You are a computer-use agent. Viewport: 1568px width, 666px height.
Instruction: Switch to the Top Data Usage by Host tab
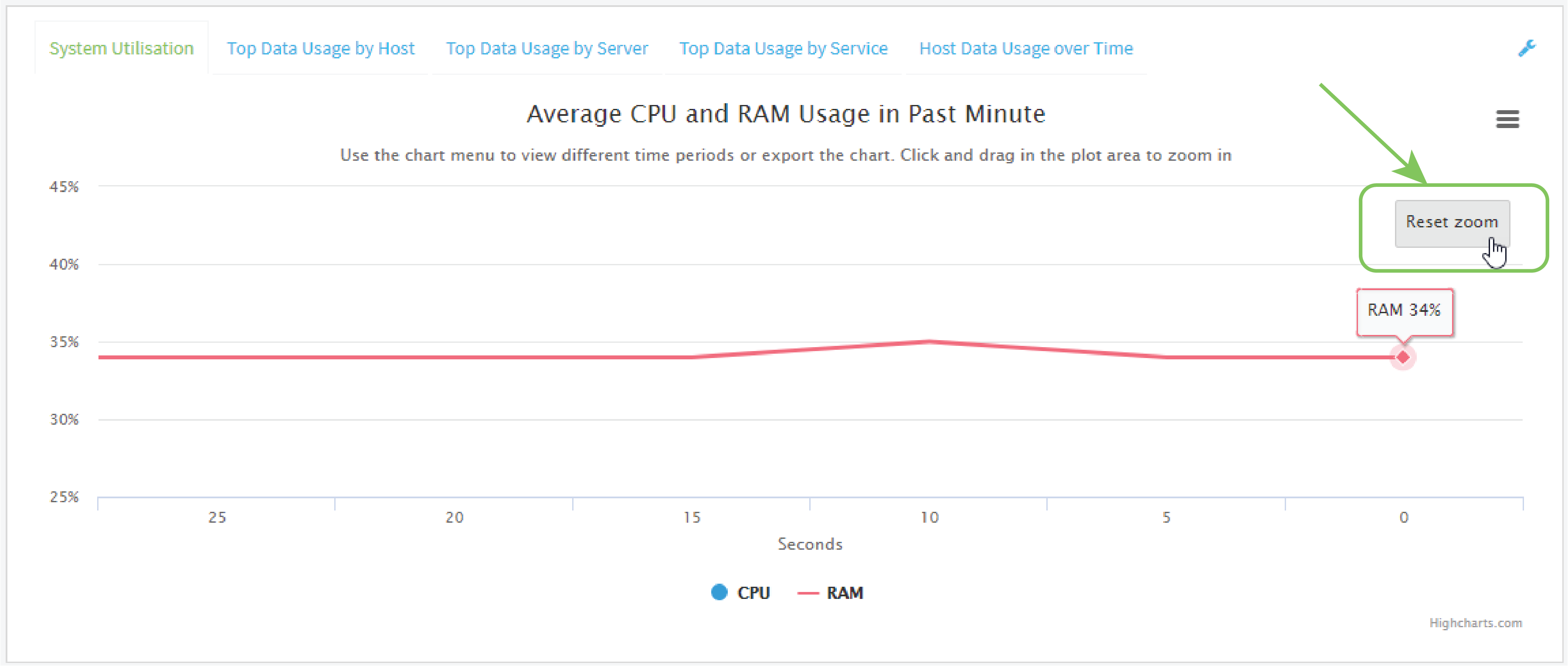point(321,48)
